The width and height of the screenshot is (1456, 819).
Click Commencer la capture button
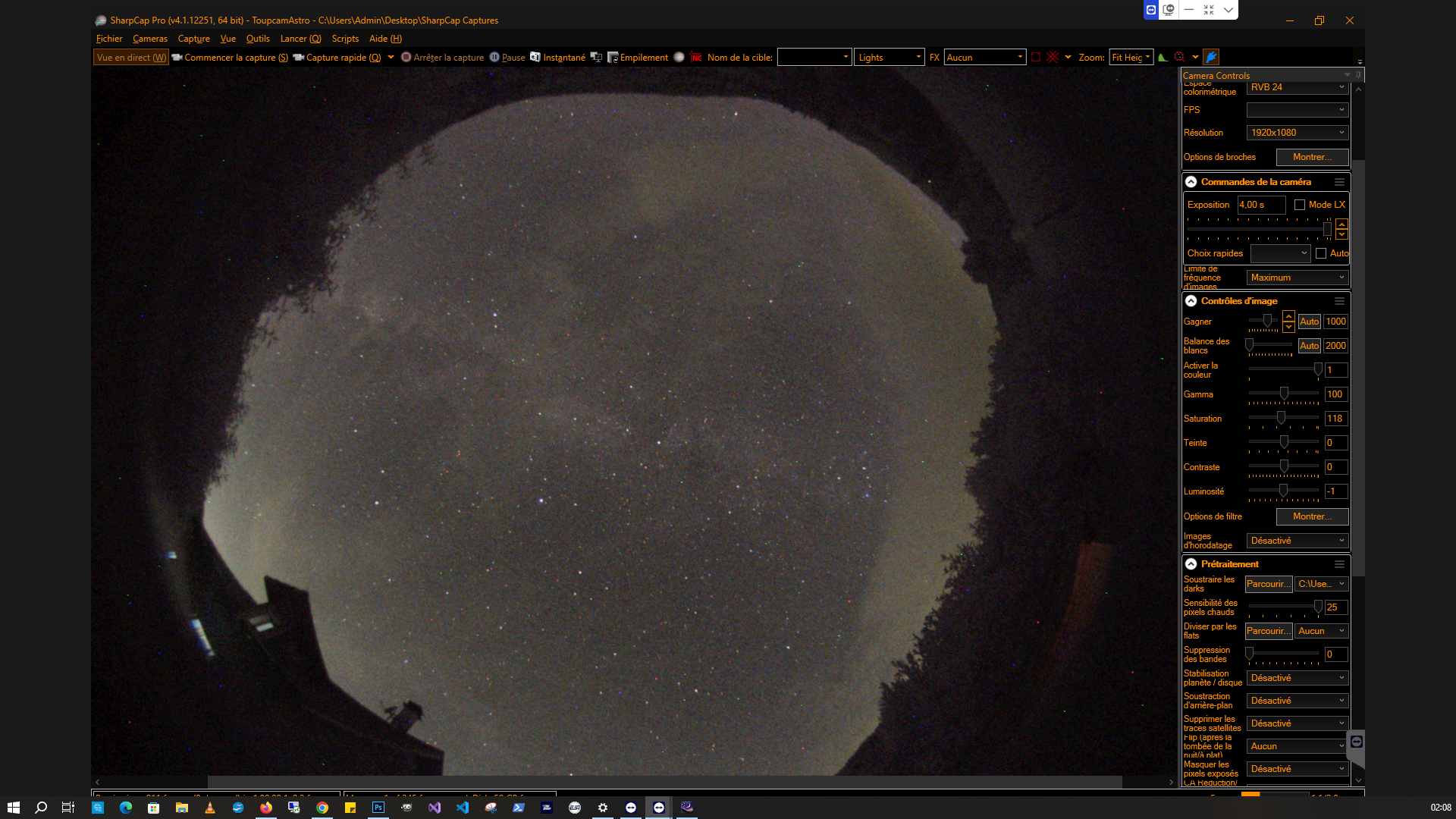(x=230, y=57)
